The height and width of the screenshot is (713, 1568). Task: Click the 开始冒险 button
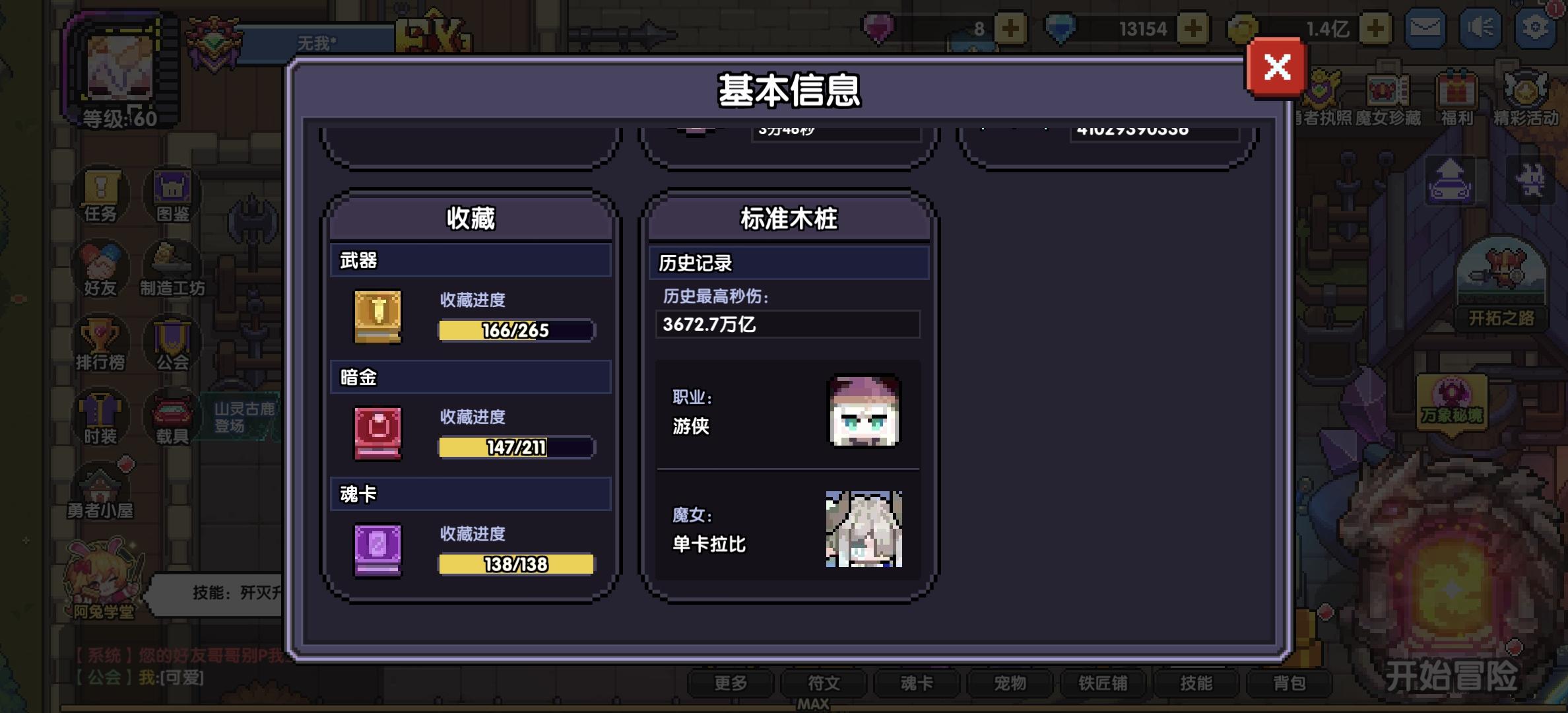click(1451, 675)
